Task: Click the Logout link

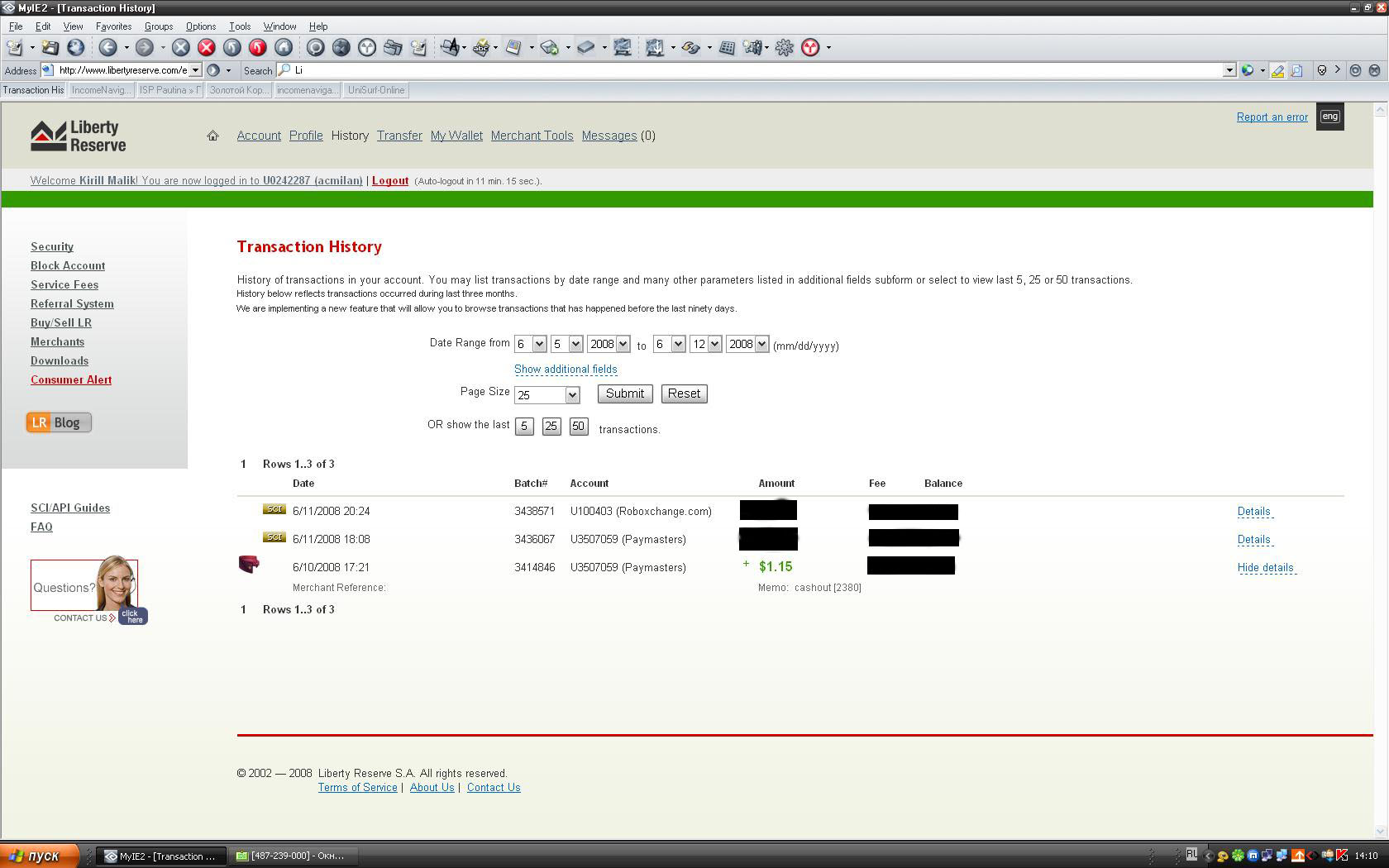Action: click(x=389, y=181)
